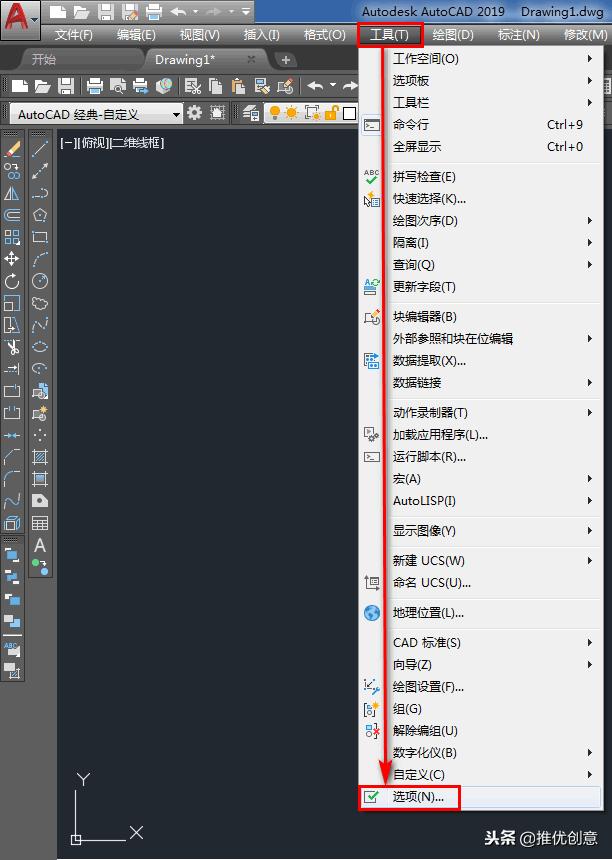Select the Circle tool

tap(40, 281)
